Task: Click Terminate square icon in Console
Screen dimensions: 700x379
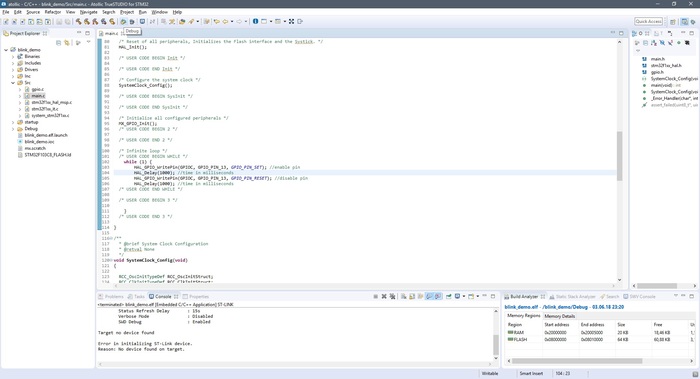Action: (375, 296)
